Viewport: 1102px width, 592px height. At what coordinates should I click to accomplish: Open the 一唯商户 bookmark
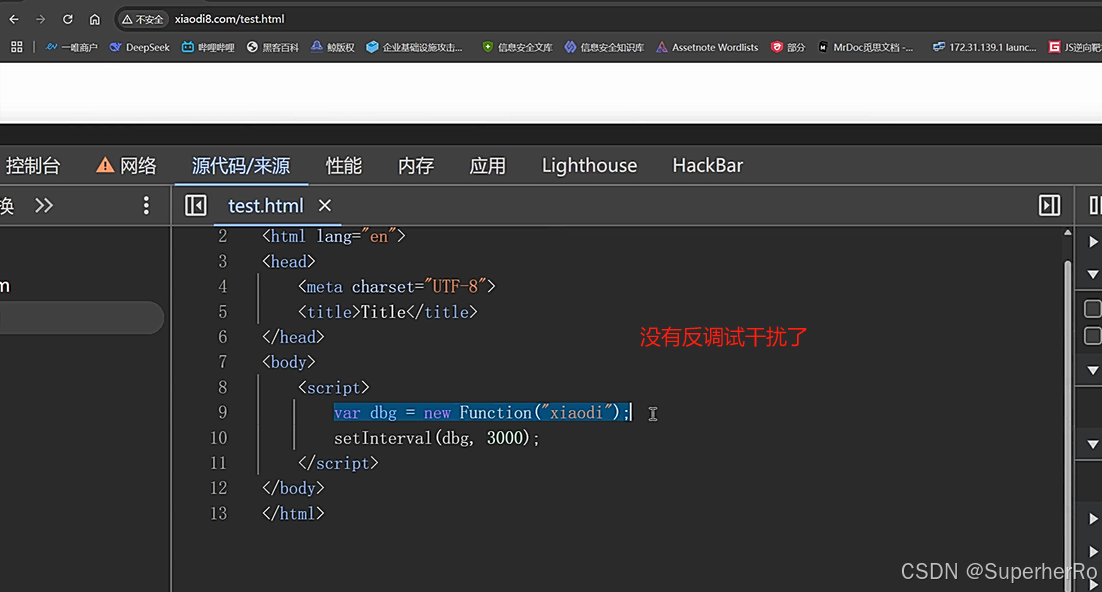tap(72, 47)
